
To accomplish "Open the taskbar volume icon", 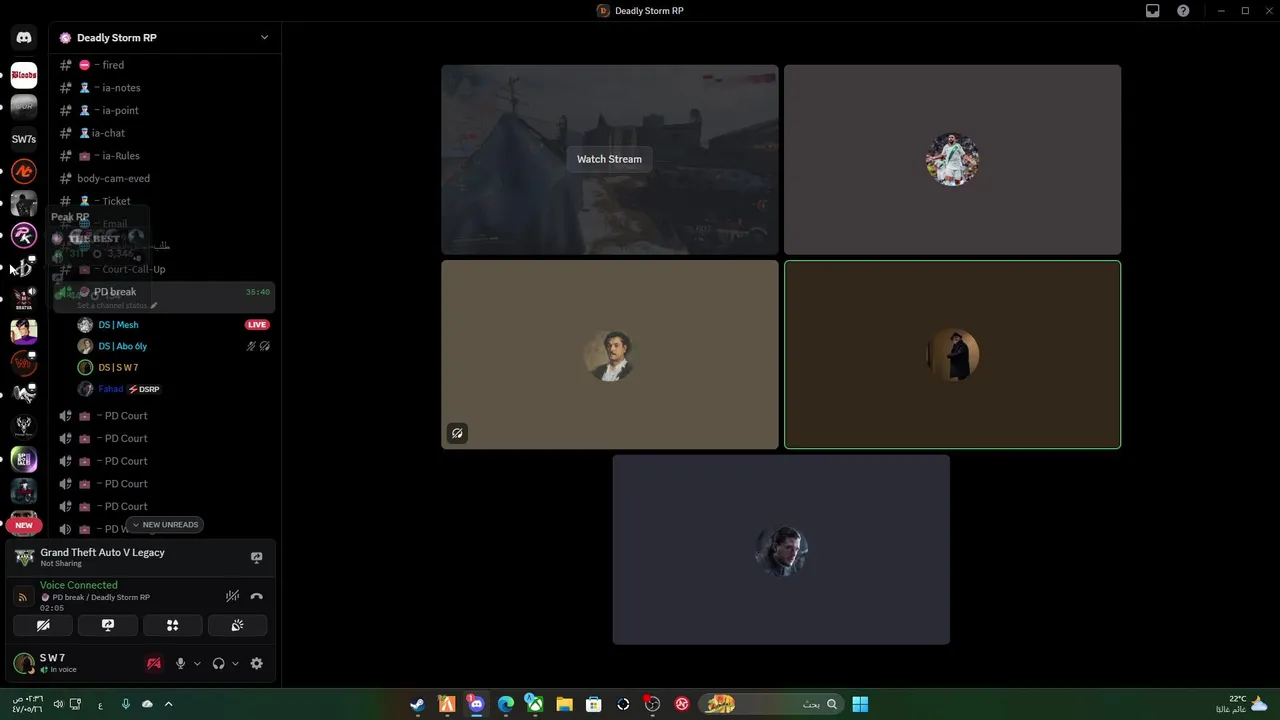I will coord(58,704).
